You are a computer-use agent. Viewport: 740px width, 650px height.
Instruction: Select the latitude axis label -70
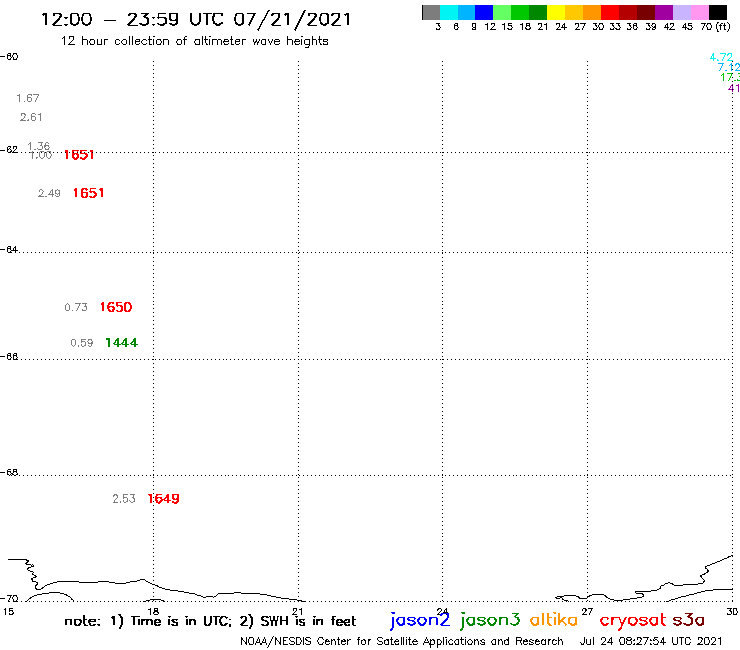(x=9, y=599)
